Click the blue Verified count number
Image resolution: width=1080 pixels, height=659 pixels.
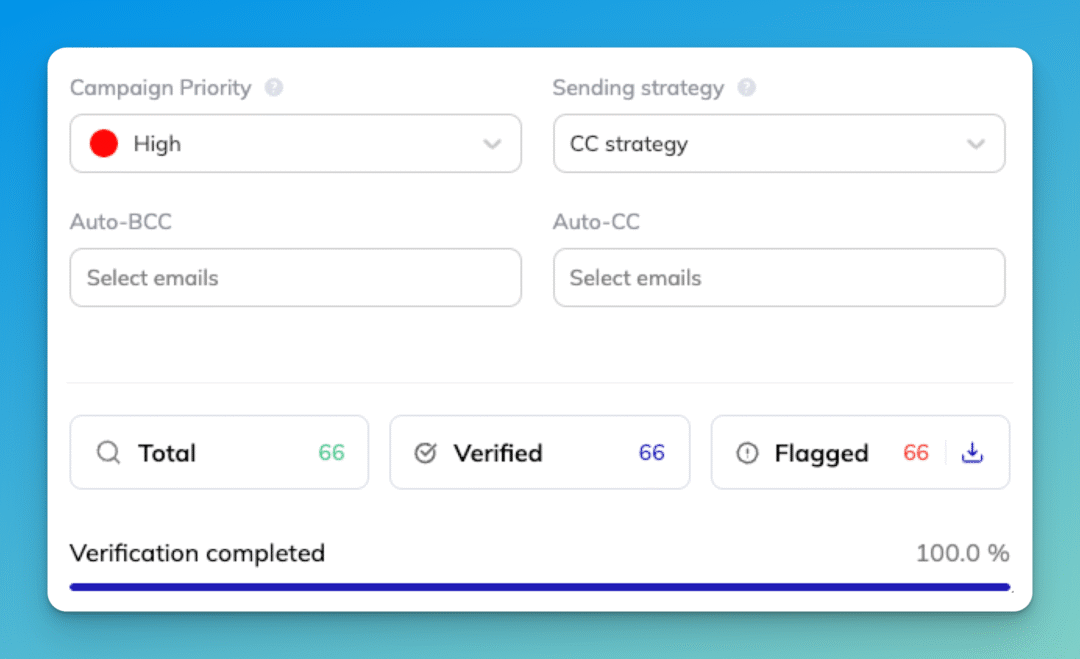coord(652,453)
